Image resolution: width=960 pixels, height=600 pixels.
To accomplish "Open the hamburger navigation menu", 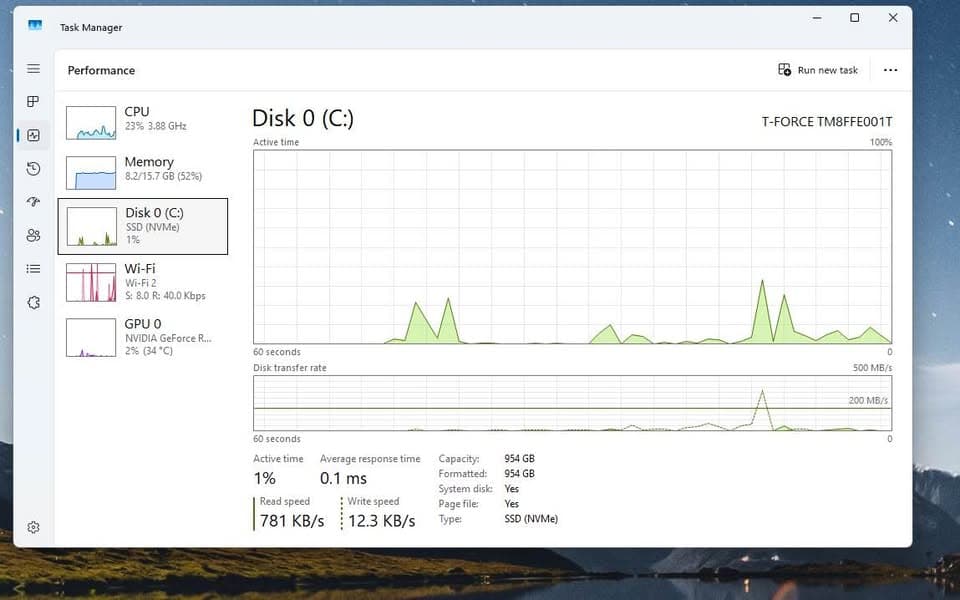I will click(x=34, y=69).
